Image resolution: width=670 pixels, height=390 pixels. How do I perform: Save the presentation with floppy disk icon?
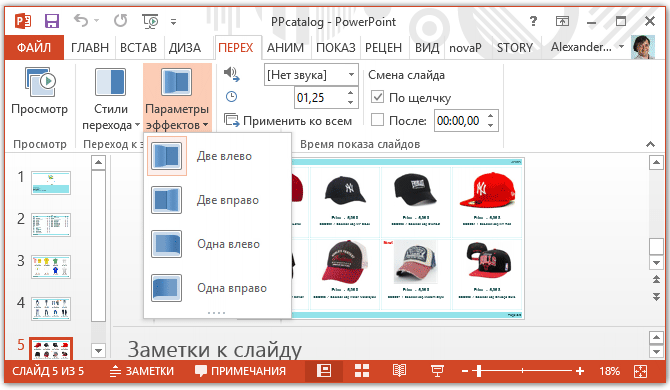click(x=52, y=21)
